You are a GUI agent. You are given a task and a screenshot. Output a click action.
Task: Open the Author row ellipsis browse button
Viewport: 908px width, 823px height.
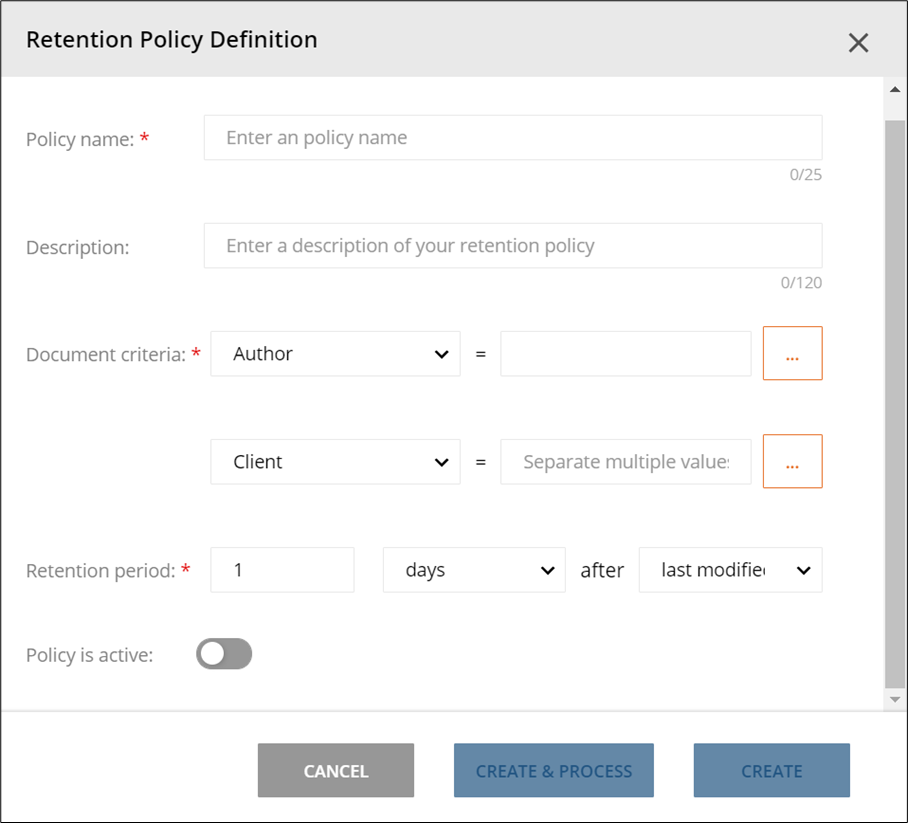click(792, 354)
